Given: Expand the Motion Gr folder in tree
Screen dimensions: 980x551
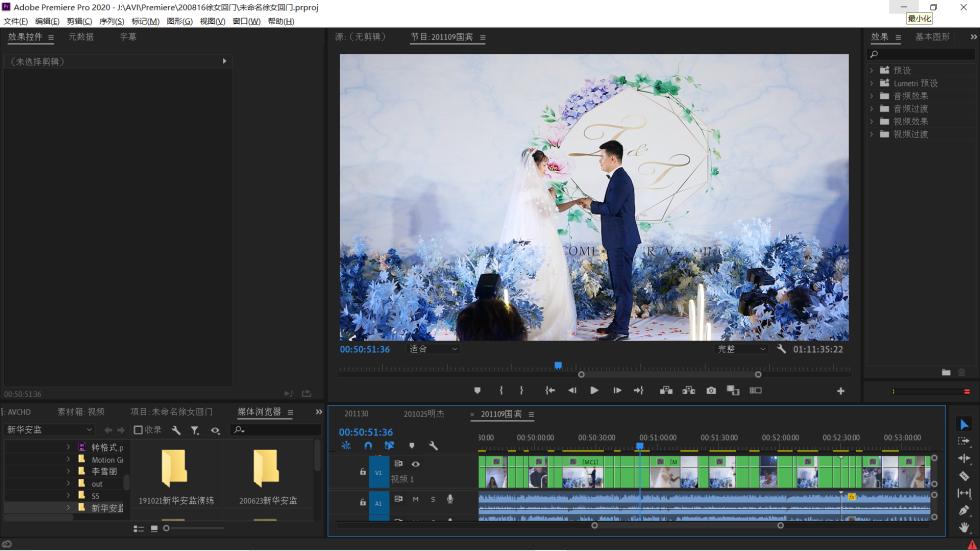Looking at the screenshot, I should pyautogui.click(x=69, y=460).
